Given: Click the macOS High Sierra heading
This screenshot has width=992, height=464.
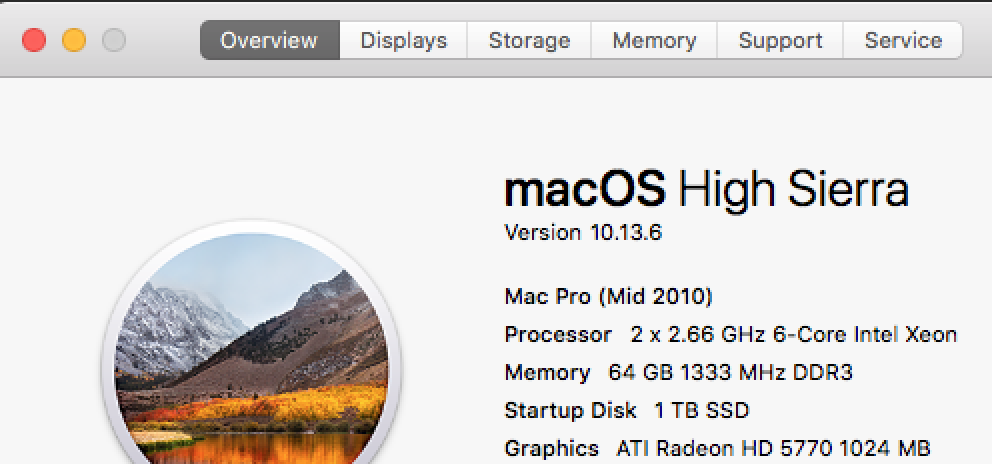Looking at the screenshot, I should 706,191.
